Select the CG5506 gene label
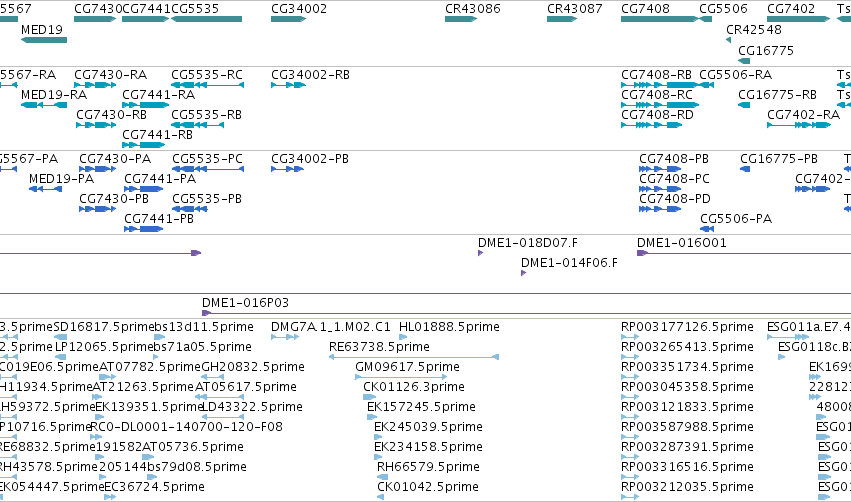Screen dimensions: 851x502 (723, 9)
